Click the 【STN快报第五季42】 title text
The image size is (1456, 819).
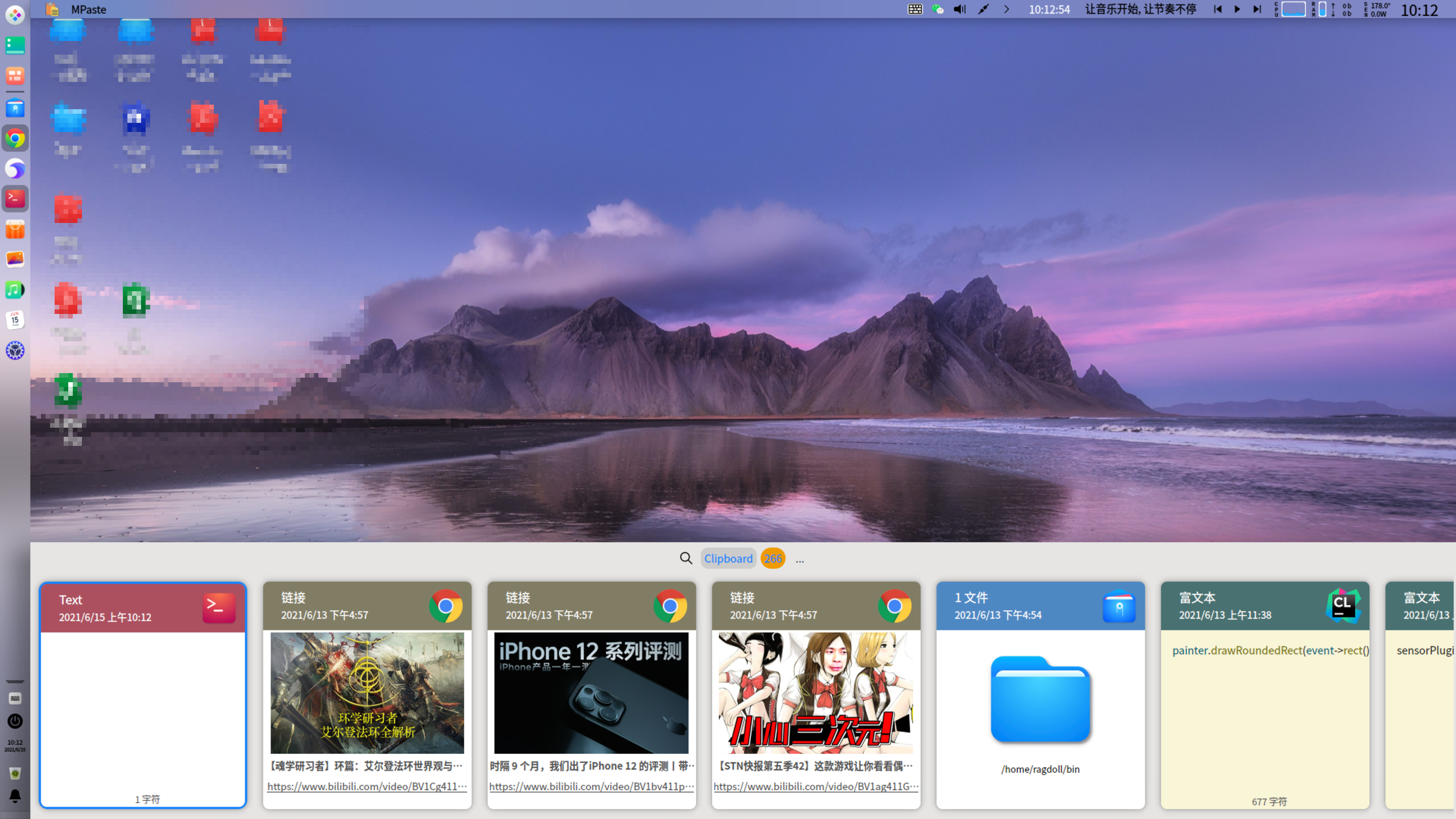coord(816,766)
